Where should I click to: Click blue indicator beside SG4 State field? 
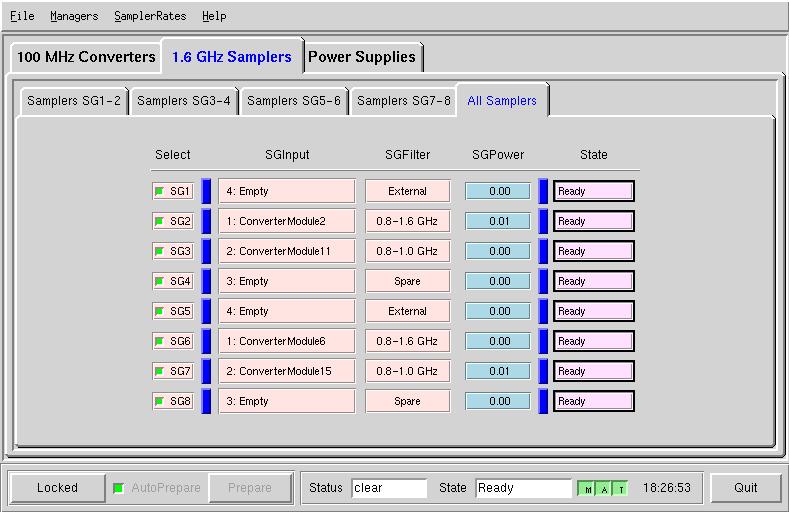(x=543, y=281)
